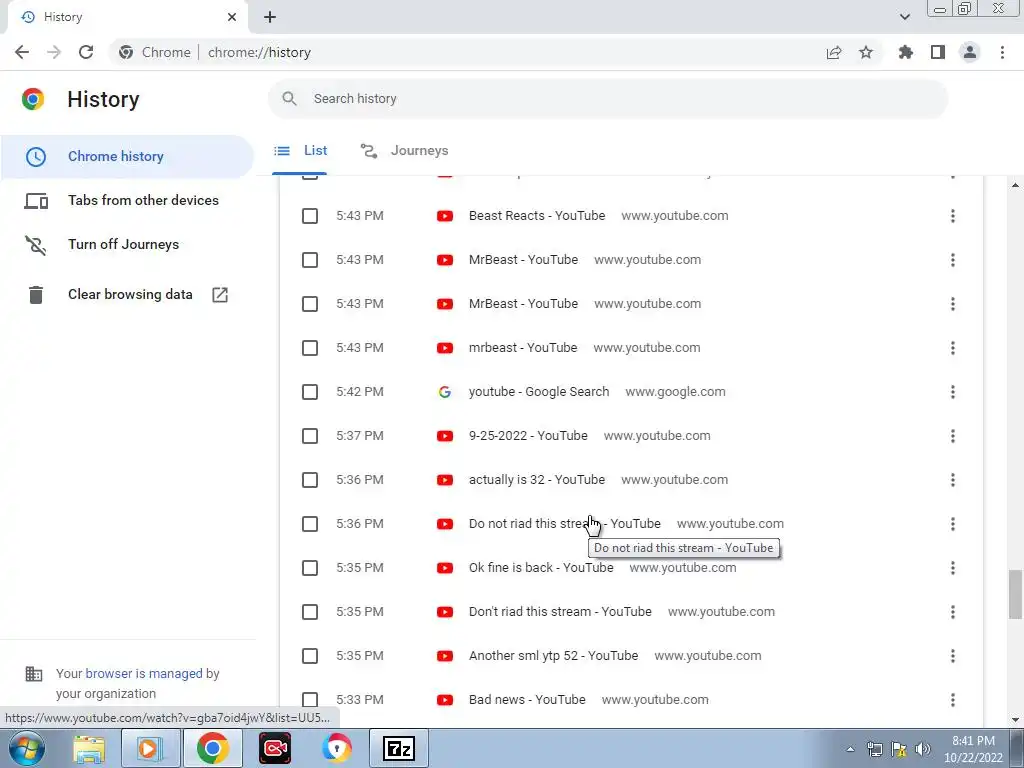The width and height of the screenshot is (1024, 768).
Task: Click the Search history field
Action: point(608,99)
